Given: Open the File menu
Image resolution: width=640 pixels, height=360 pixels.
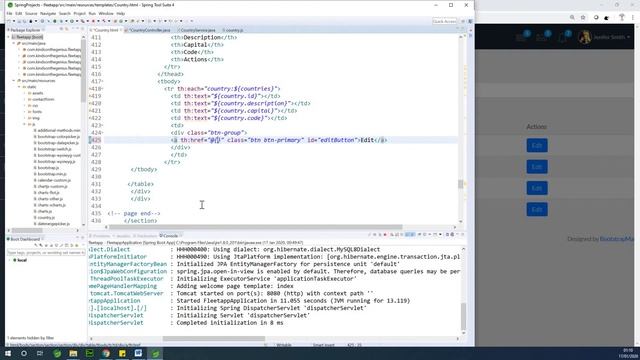Looking at the screenshot, I should pyautogui.click(x=9, y=13).
